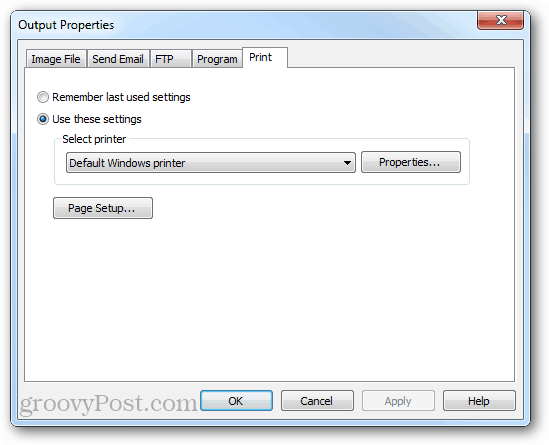
Task: Click the Use these settings label text
Action: [97, 119]
